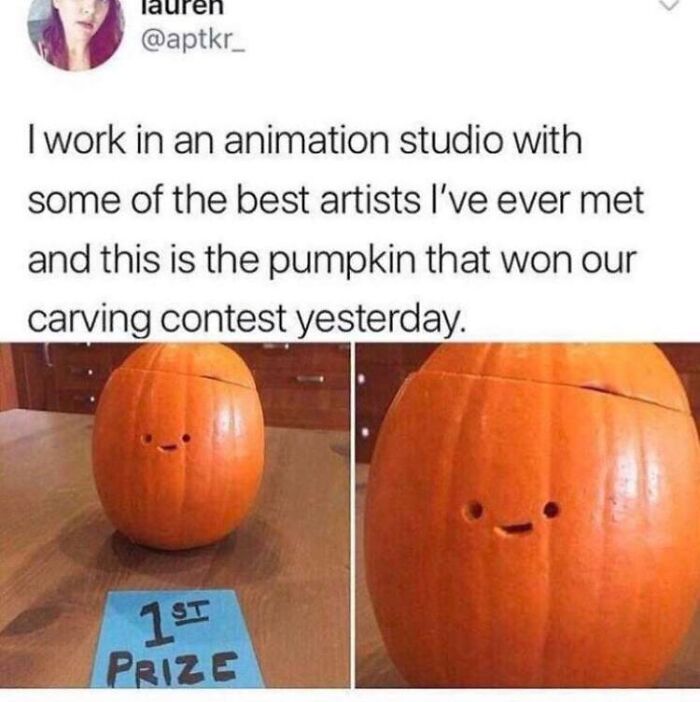
Task: Open the @aptkr_ handle link
Action: (x=193, y=42)
